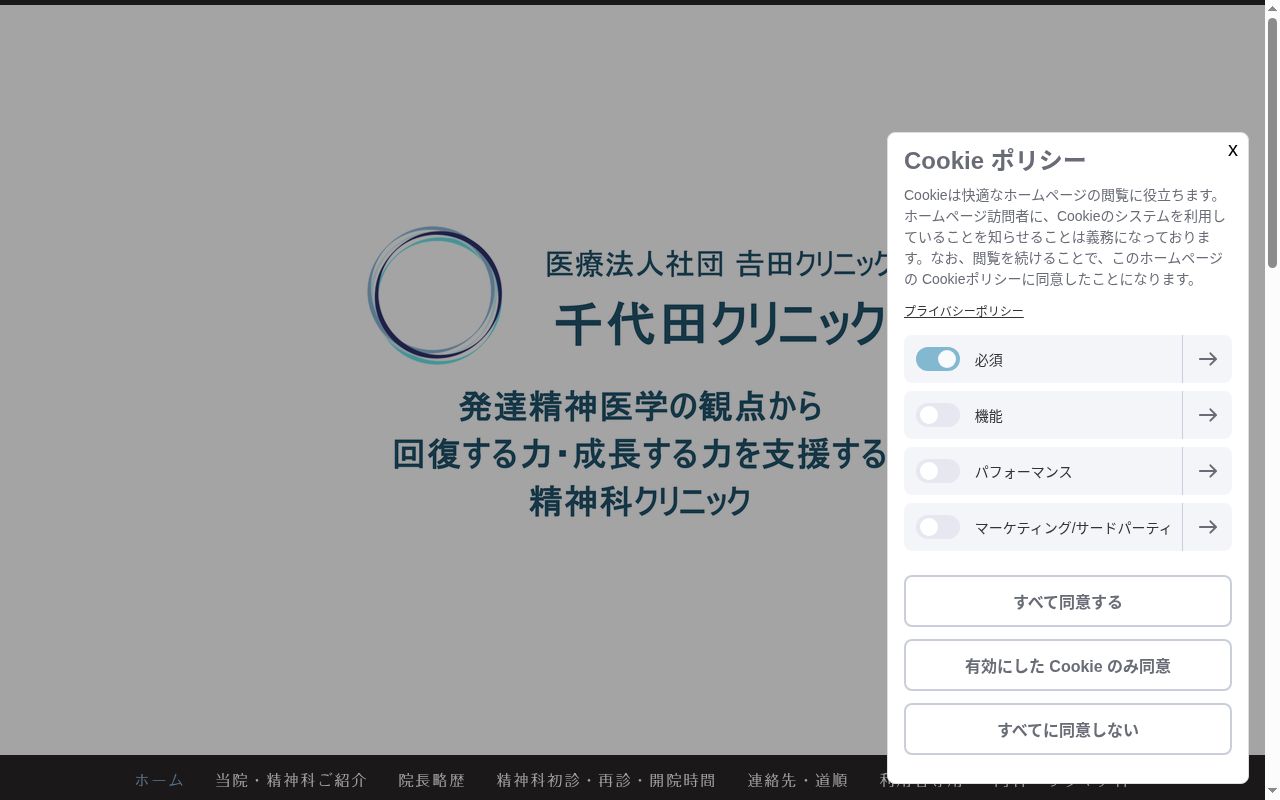Open the プライバシーポリシー link
This screenshot has height=800, width=1280.
(x=963, y=311)
